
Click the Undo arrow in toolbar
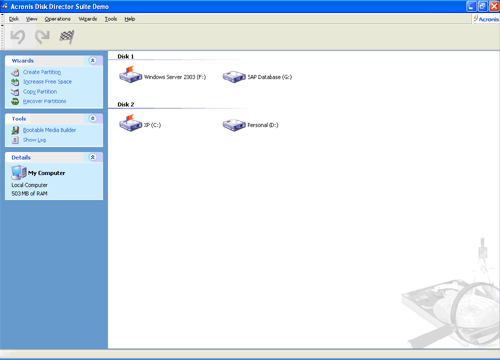(x=18, y=37)
